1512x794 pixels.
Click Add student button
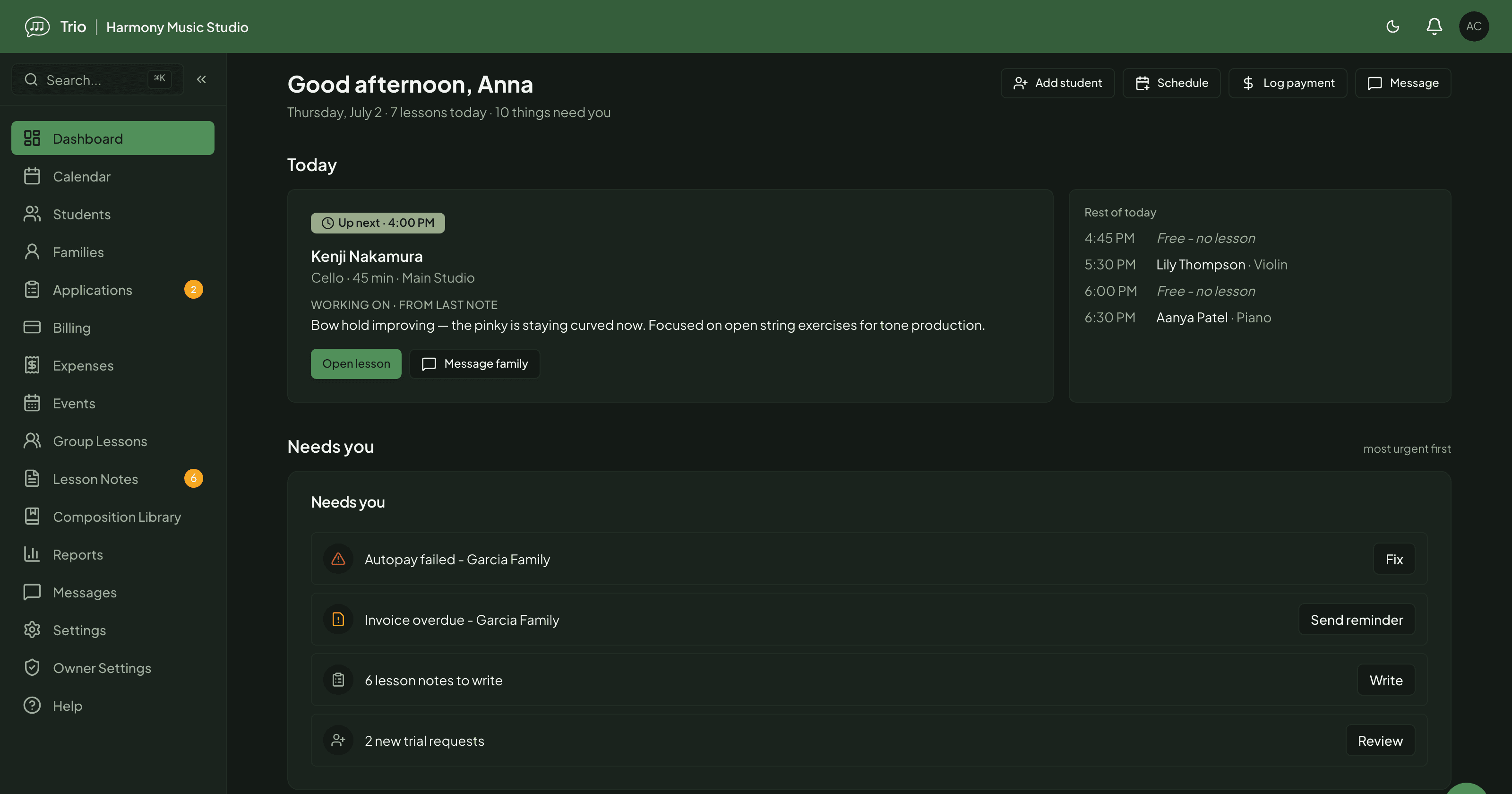1057,83
